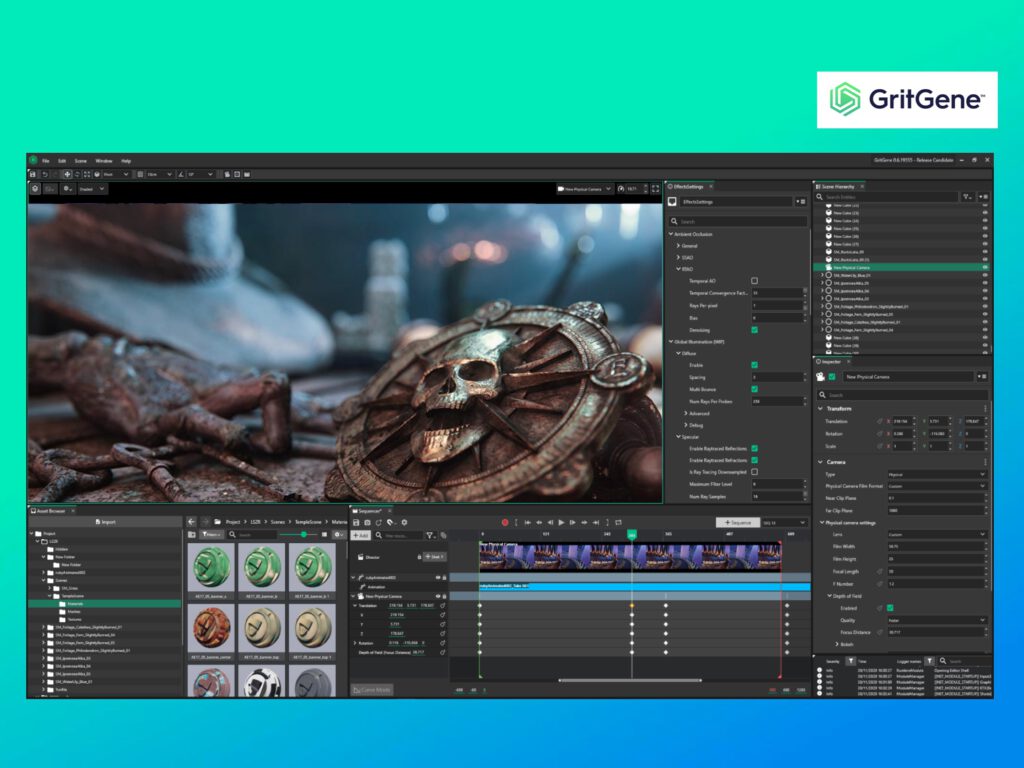Enable the Temporal AO checkbox
Image resolution: width=1024 pixels, height=768 pixels.
(754, 281)
